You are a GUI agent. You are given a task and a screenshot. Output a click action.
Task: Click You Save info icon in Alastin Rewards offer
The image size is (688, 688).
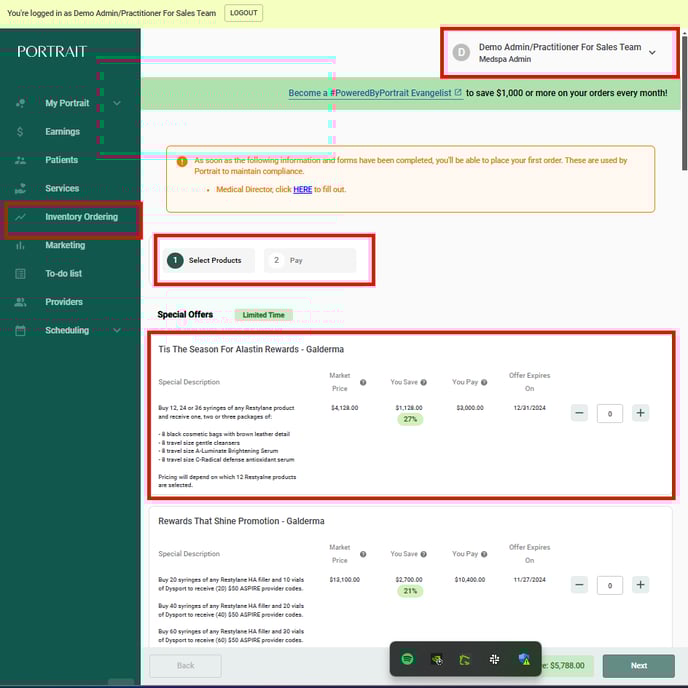click(423, 382)
